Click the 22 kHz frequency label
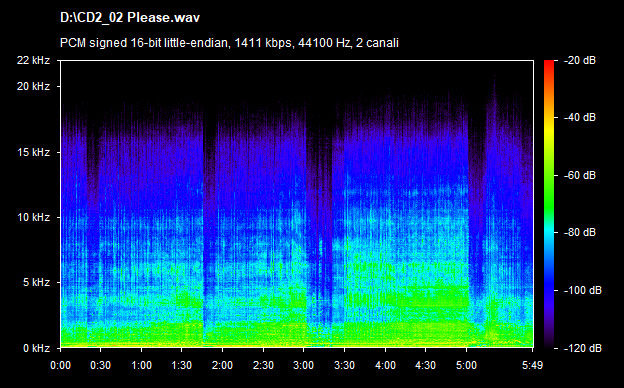This screenshot has width=624, height=388. tap(33, 60)
